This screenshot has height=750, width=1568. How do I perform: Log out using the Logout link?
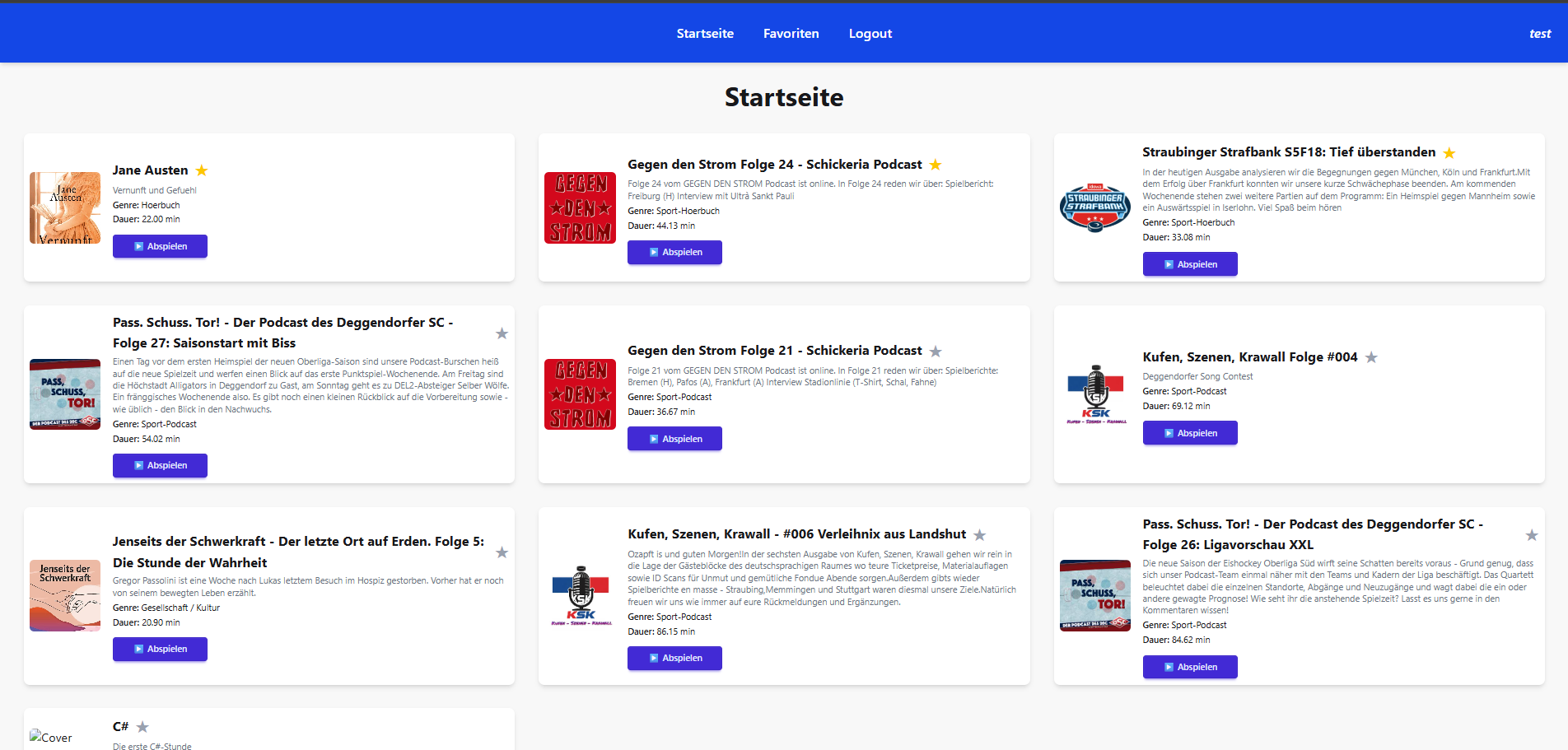[870, 34]
